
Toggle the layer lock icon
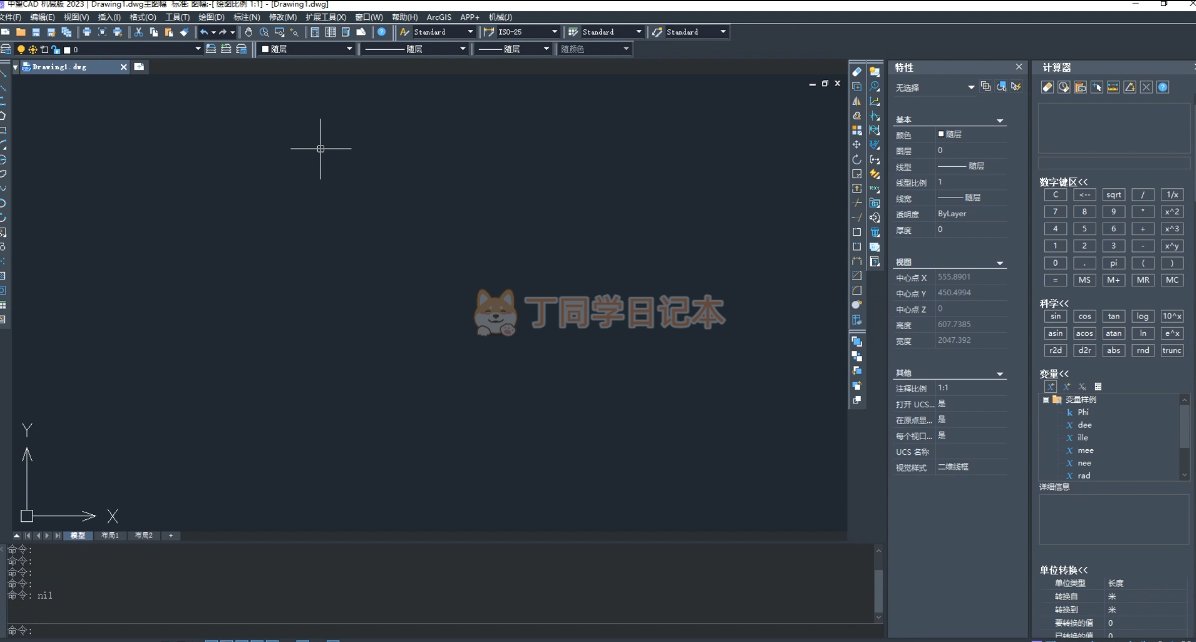(55, 49)
